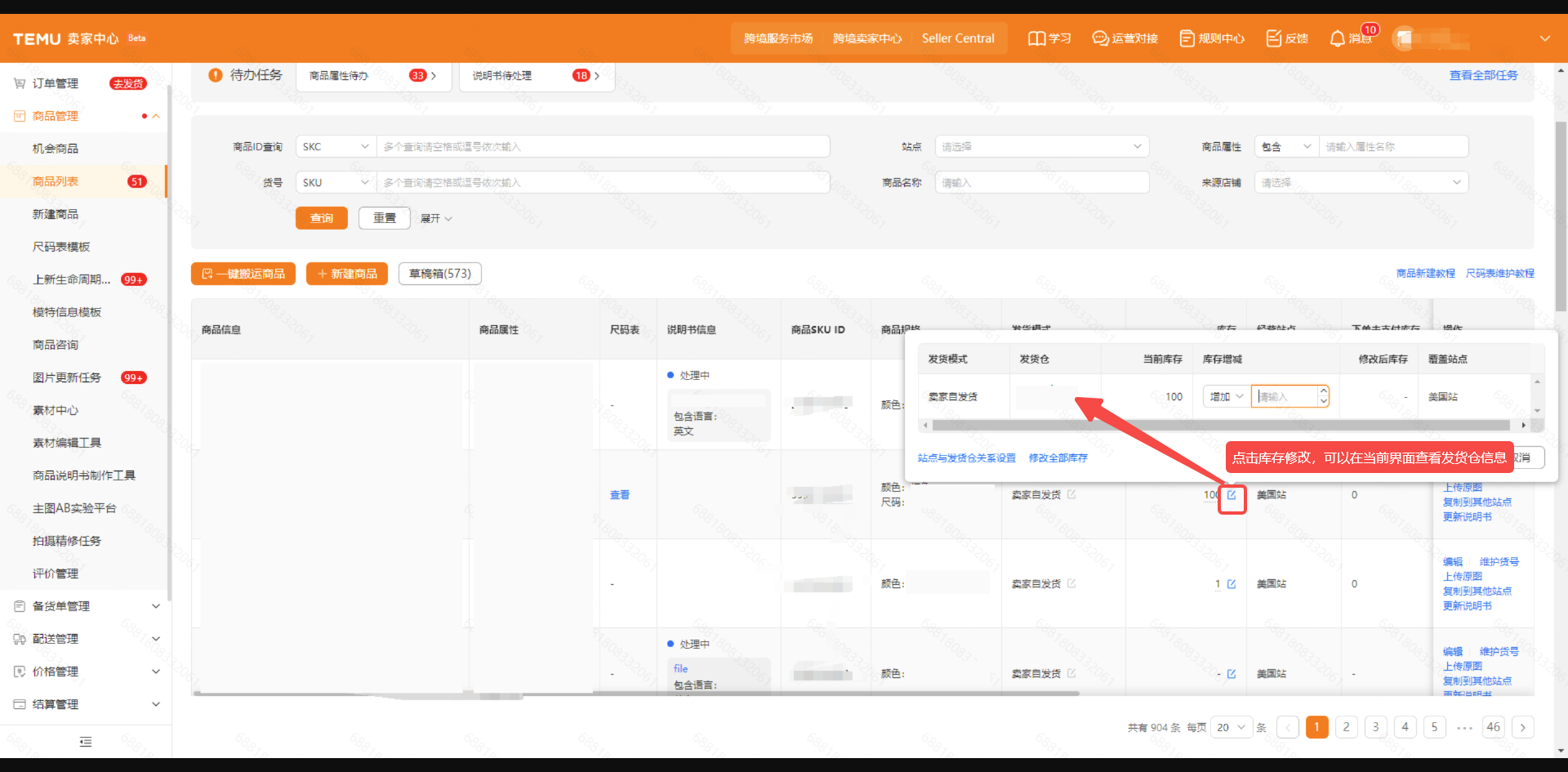Open the 站点 select dropdown
The image size is (1568, 772).
(1042, 147)
